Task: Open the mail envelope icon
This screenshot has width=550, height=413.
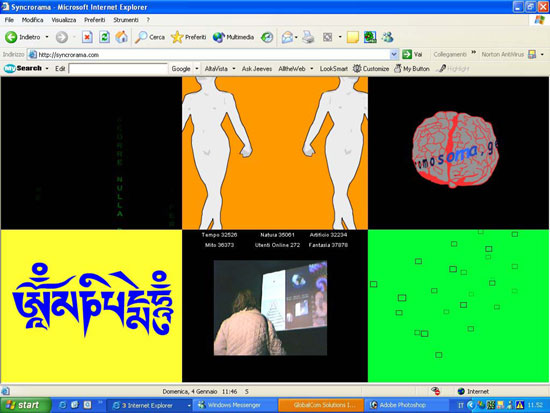Action: tap(287, 37)
